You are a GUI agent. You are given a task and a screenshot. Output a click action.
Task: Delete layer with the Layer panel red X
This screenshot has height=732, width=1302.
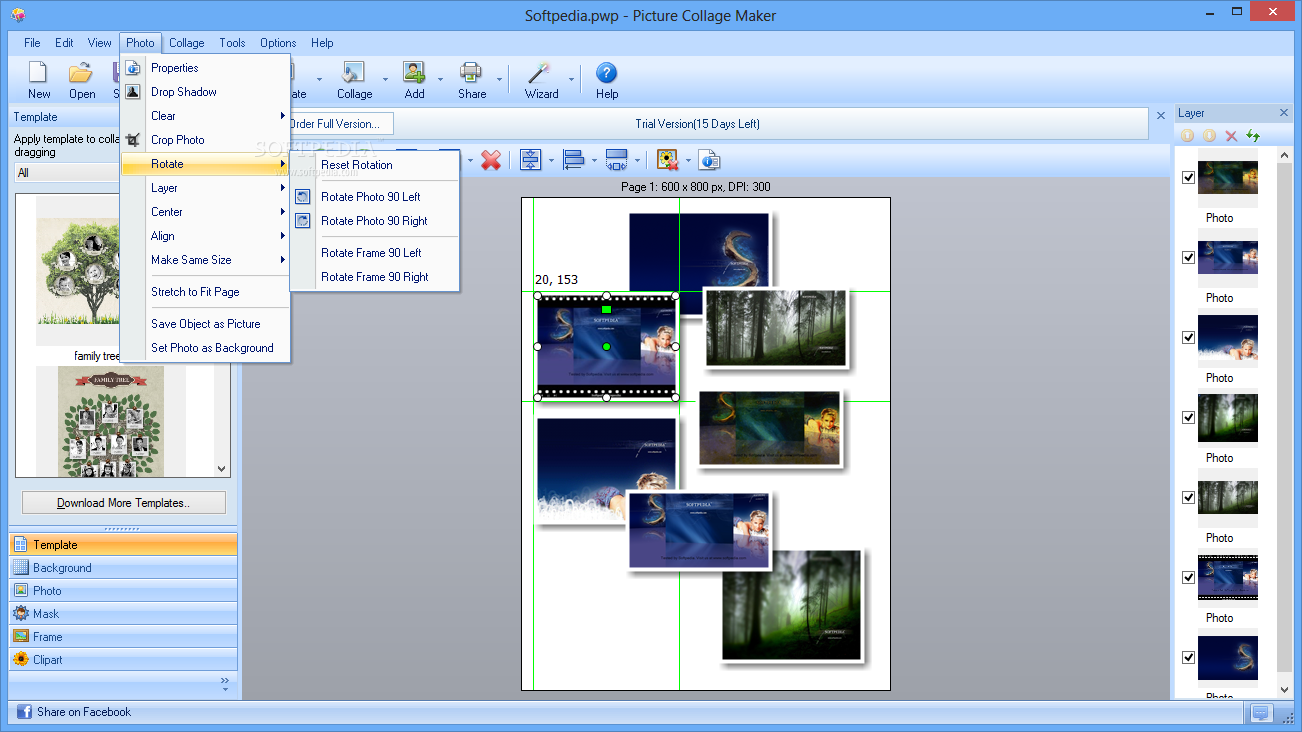pyautogui.click(x=1231, y=136)
